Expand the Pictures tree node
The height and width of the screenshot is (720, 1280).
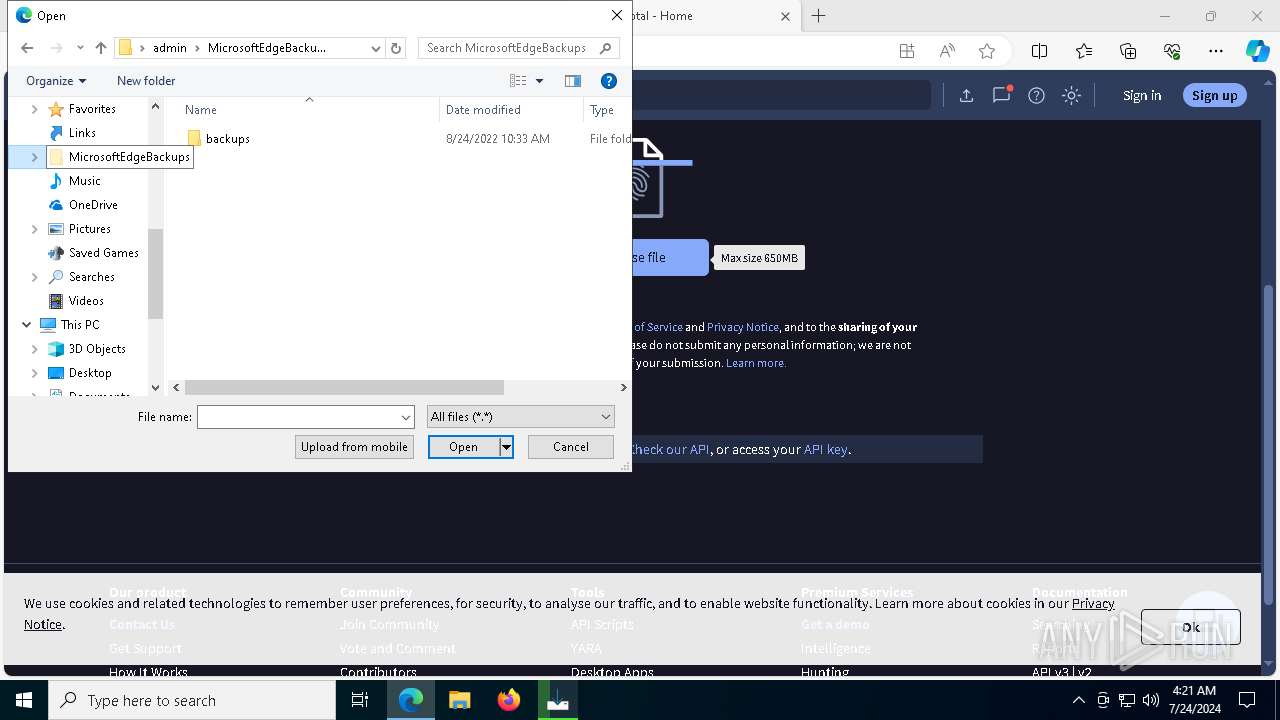coord(35,229)
